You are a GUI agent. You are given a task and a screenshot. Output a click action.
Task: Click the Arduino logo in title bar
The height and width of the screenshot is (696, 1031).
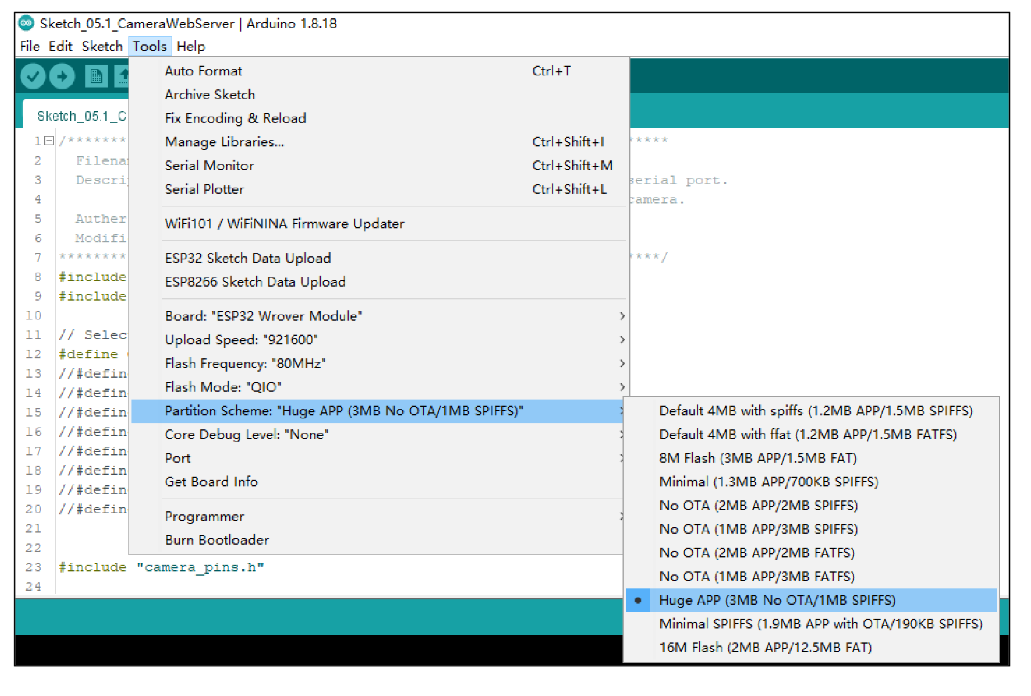(x=26, y=23)
